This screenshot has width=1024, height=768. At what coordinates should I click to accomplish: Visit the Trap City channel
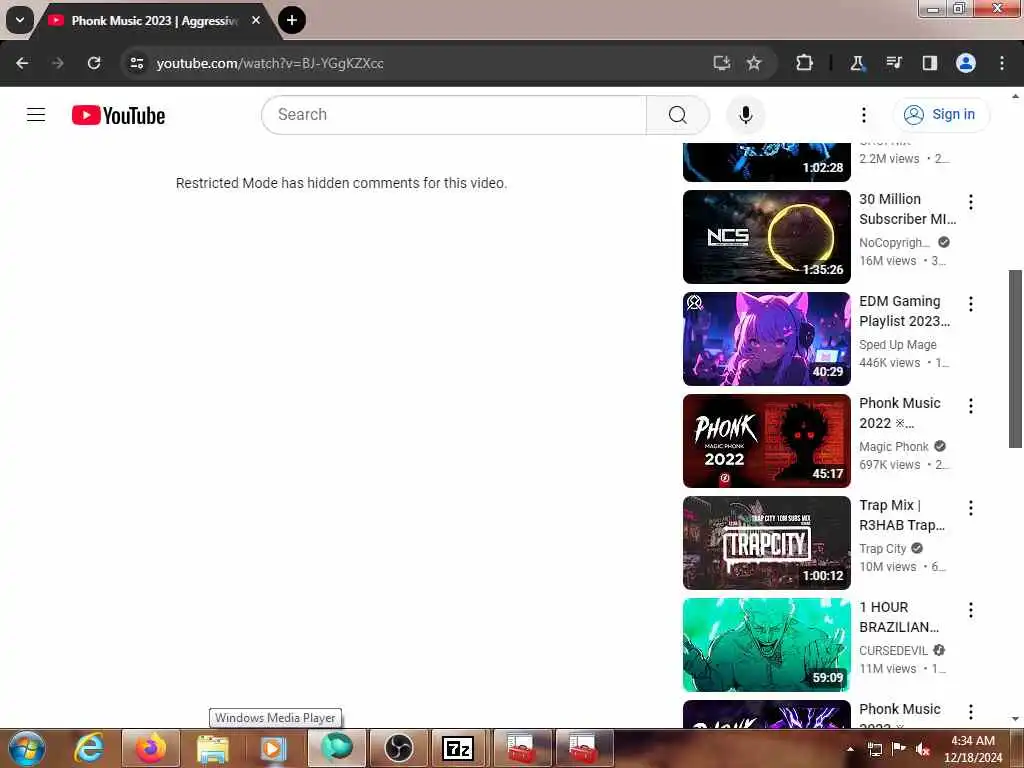tap(882, 549)
